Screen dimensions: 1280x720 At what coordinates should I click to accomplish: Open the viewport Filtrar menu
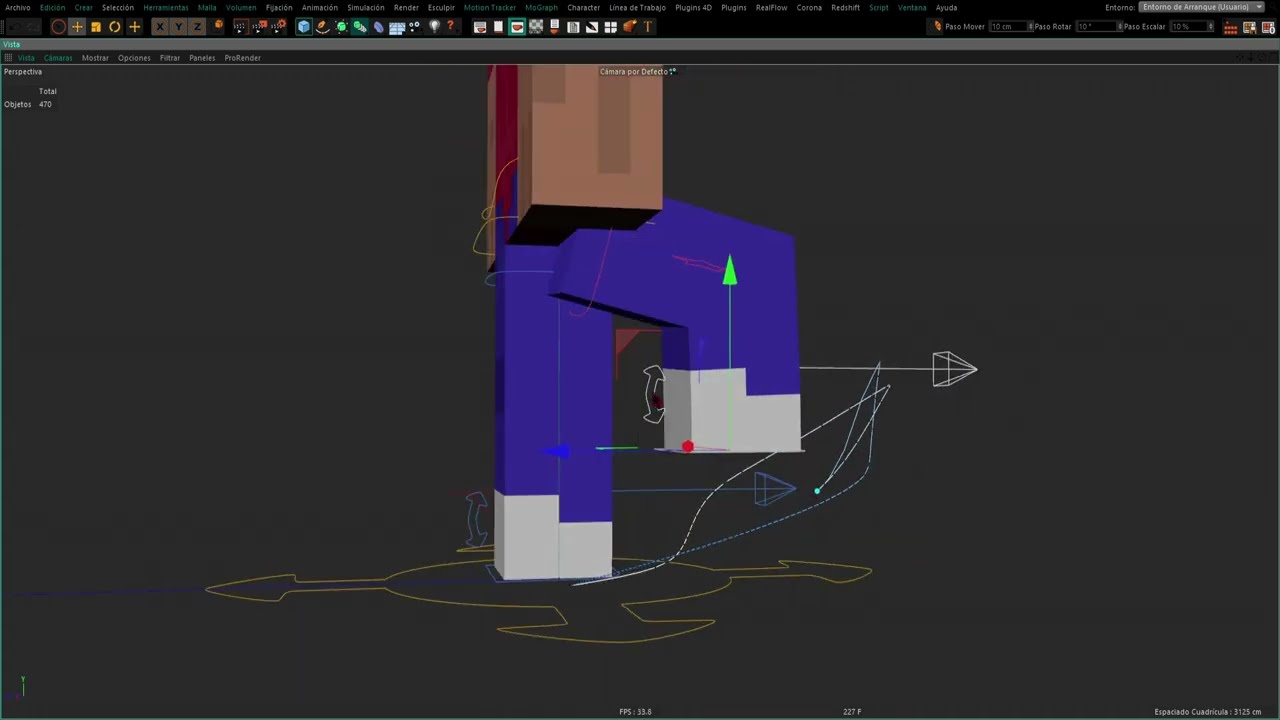click(170, 58)
